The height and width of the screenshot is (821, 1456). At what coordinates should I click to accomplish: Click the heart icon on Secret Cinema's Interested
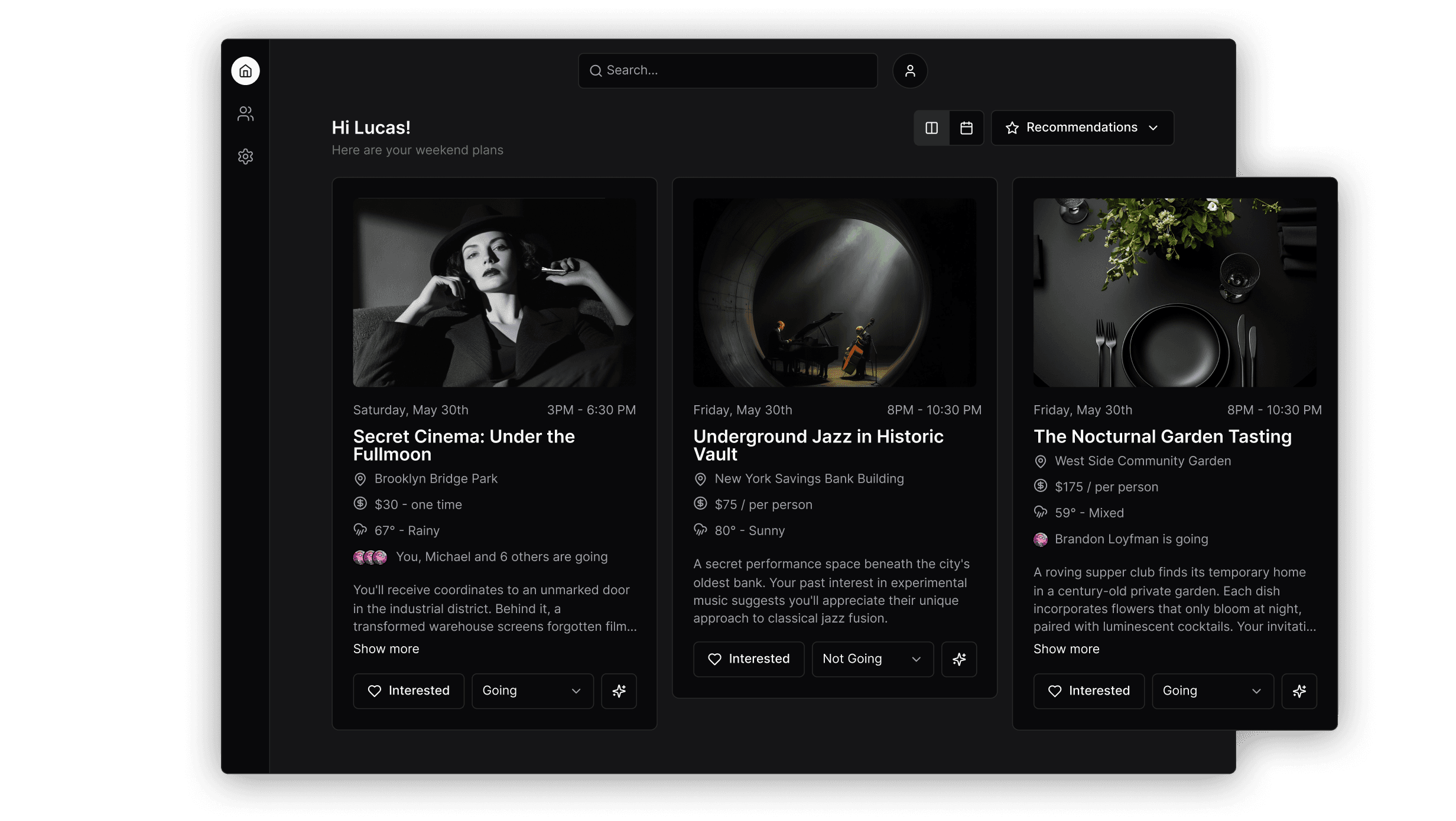(x=375, y=691)
